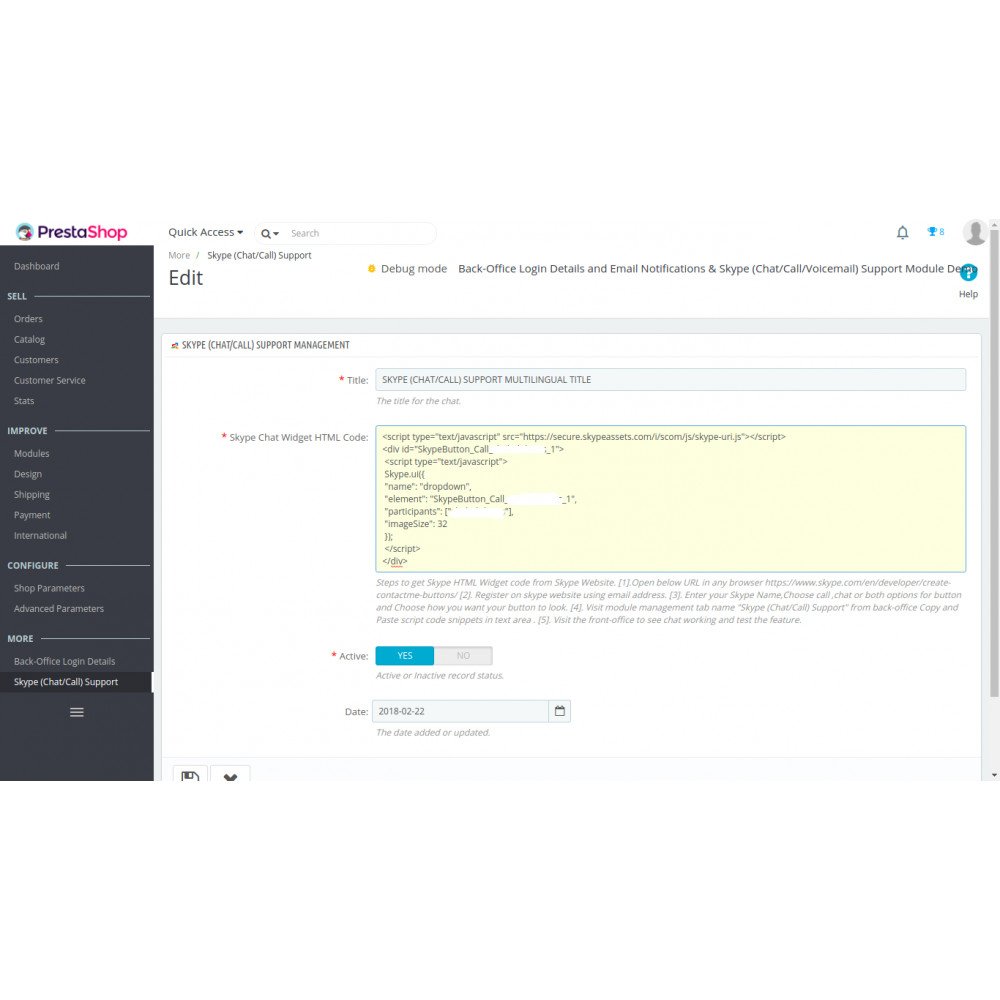Click the Date field showing 2018-02-22

point(460,711)
